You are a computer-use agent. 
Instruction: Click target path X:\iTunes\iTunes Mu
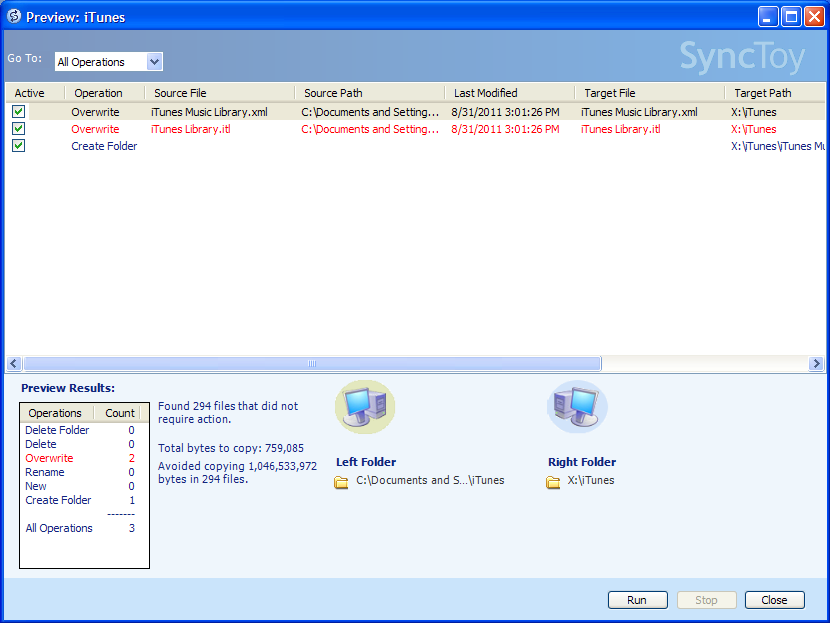point(778,146)
